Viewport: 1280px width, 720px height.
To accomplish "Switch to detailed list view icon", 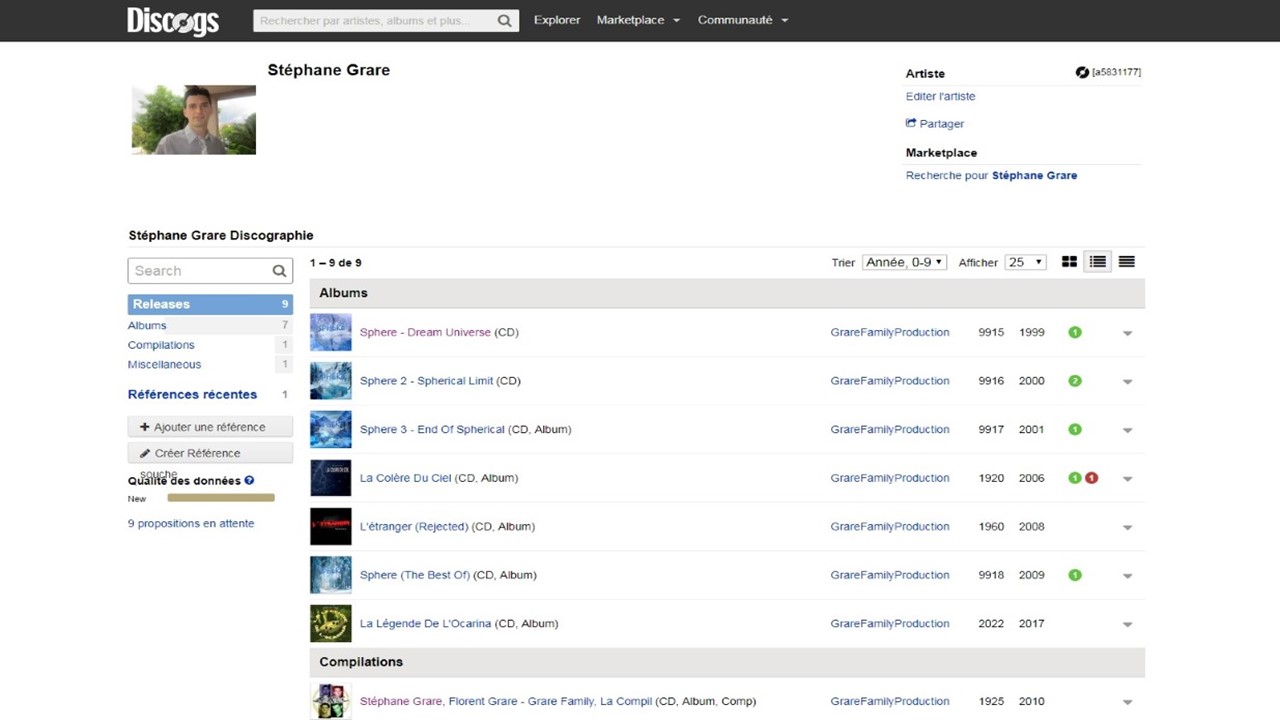I will click(1098, 262).
